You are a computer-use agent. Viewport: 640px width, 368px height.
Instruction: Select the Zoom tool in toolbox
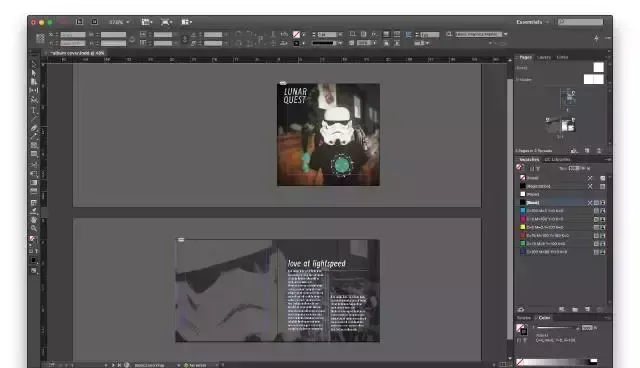tap(34, 229)
